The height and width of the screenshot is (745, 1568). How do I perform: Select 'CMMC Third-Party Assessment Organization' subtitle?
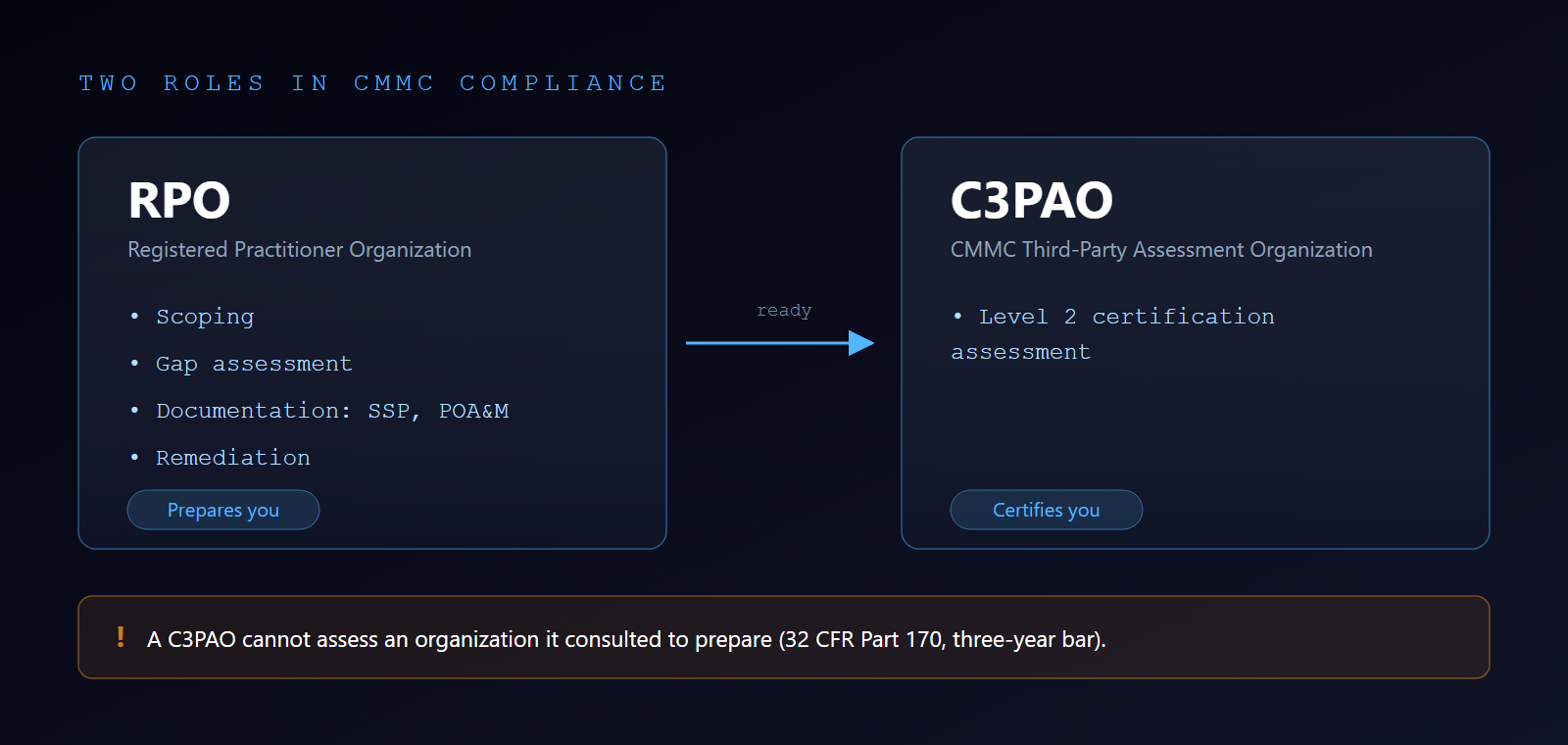pyautogui.click(x=1161, y=250)
